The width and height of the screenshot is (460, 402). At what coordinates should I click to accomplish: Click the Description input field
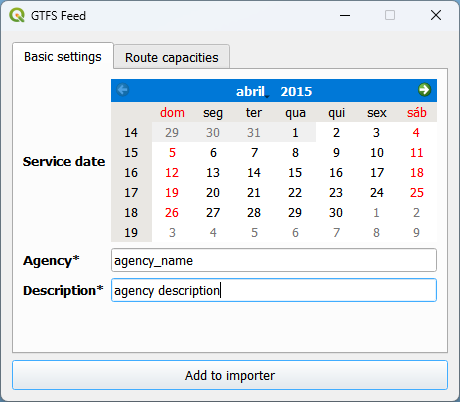(x=274, y=290)
